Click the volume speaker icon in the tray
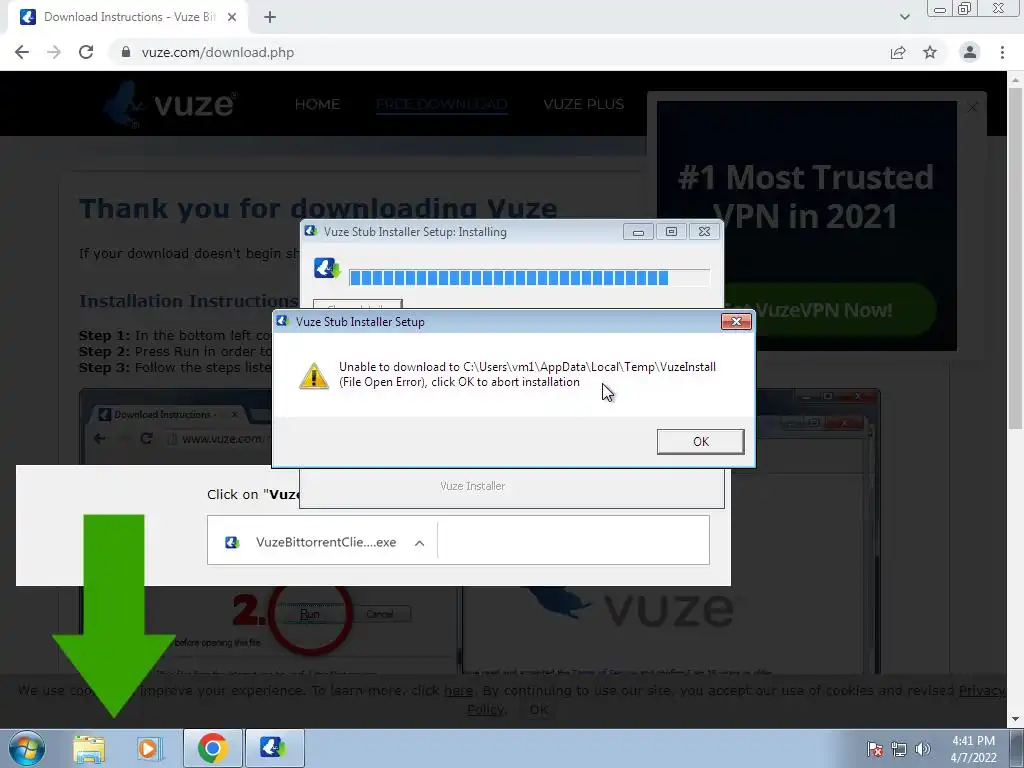Viewport: 1024px width, 768px height. click(x=923, y=749)
